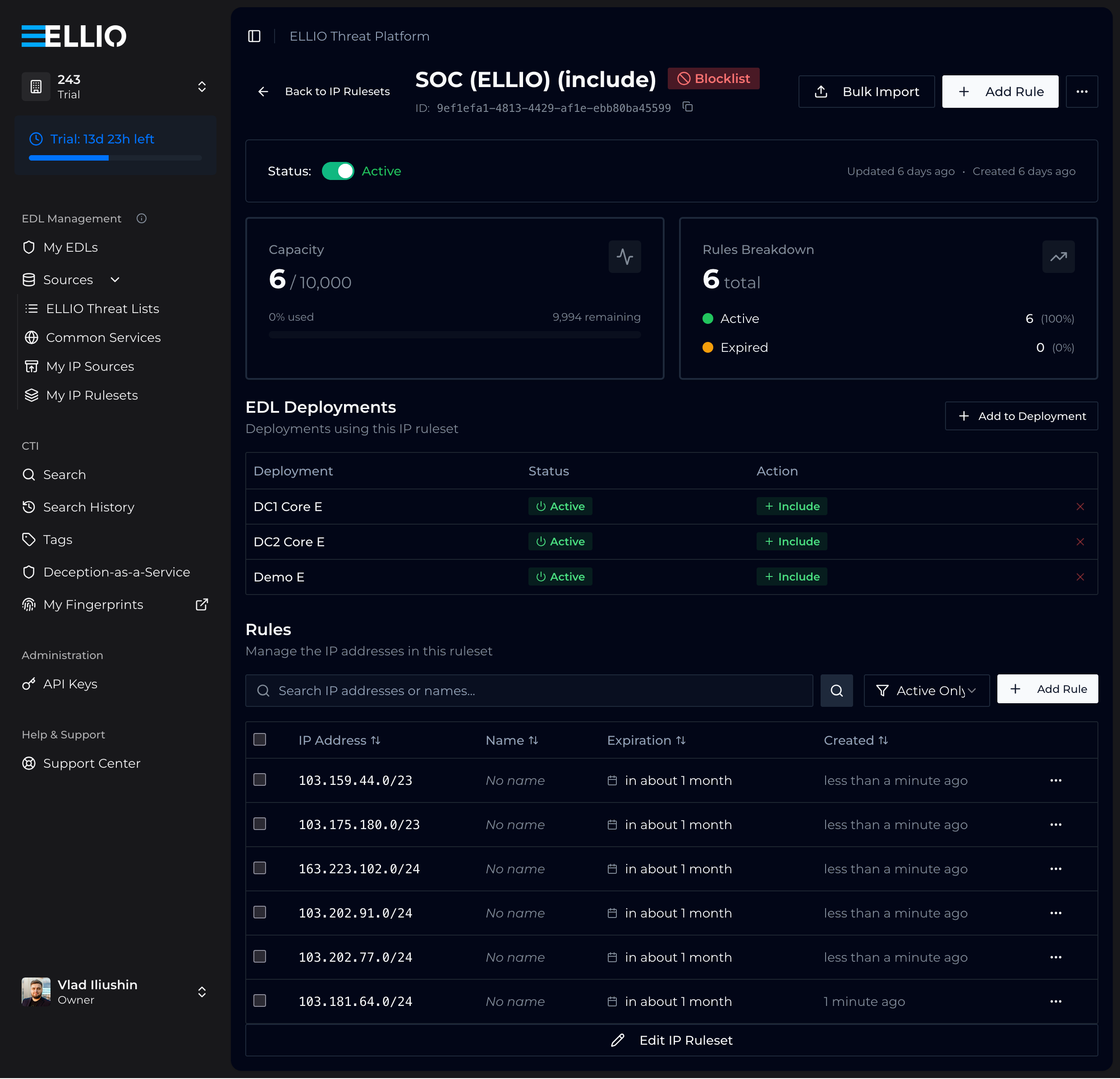Click Edit IP Ruleset button

click(x=671, y=1040)
